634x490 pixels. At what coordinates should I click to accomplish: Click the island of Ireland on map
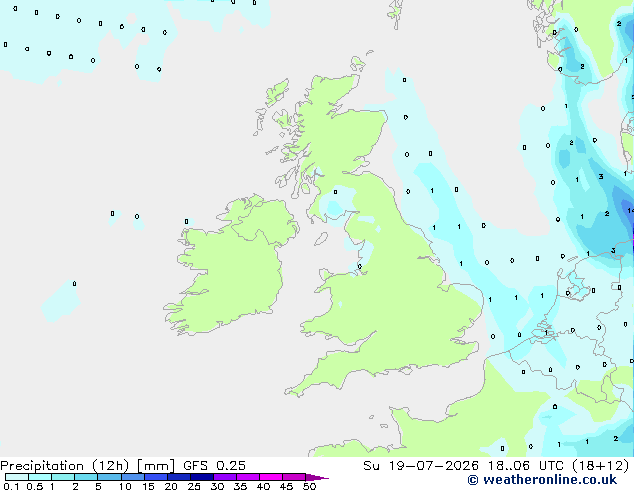click(x=230, y=267)
